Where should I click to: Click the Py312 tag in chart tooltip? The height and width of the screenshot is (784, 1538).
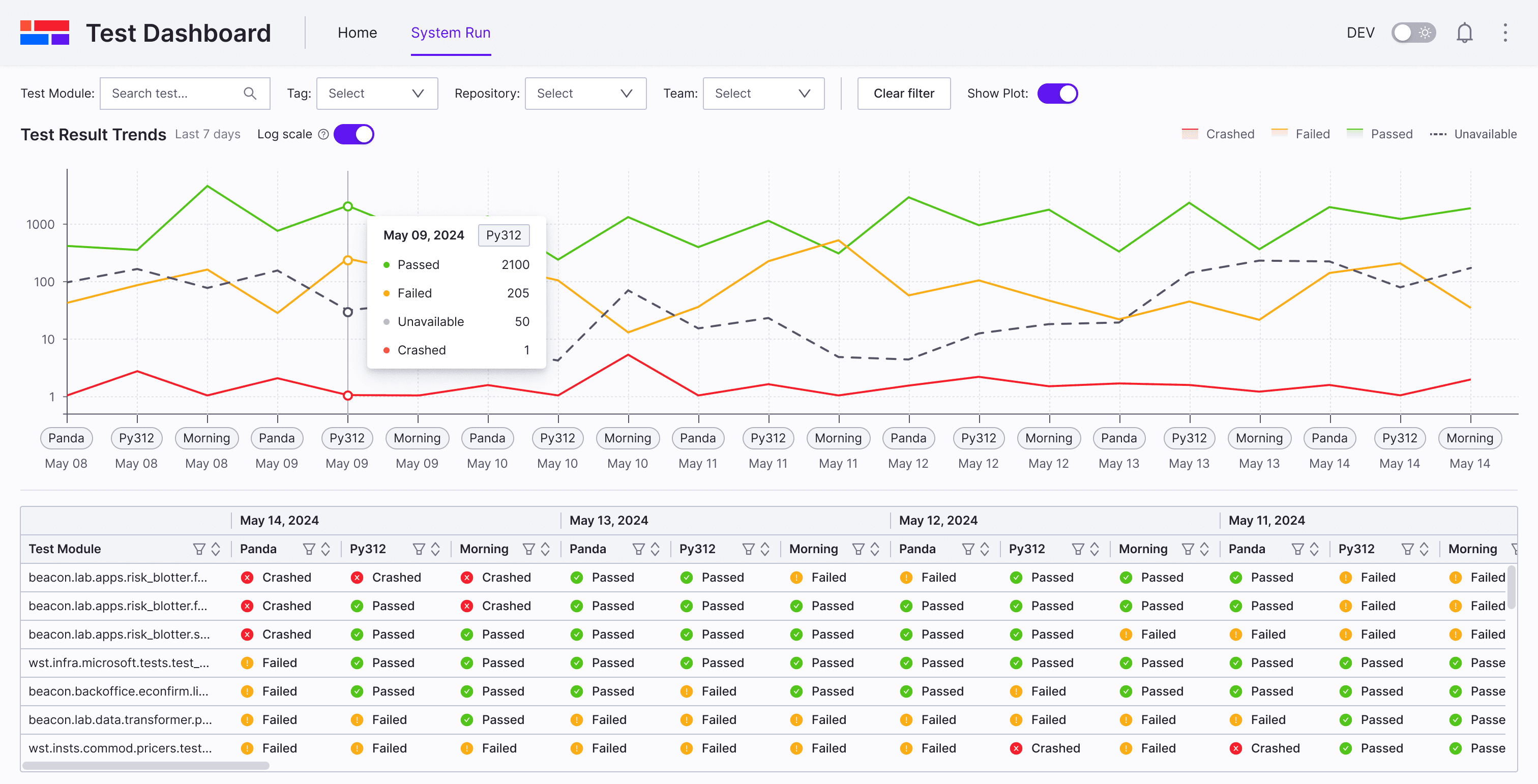tap(504, 235)
